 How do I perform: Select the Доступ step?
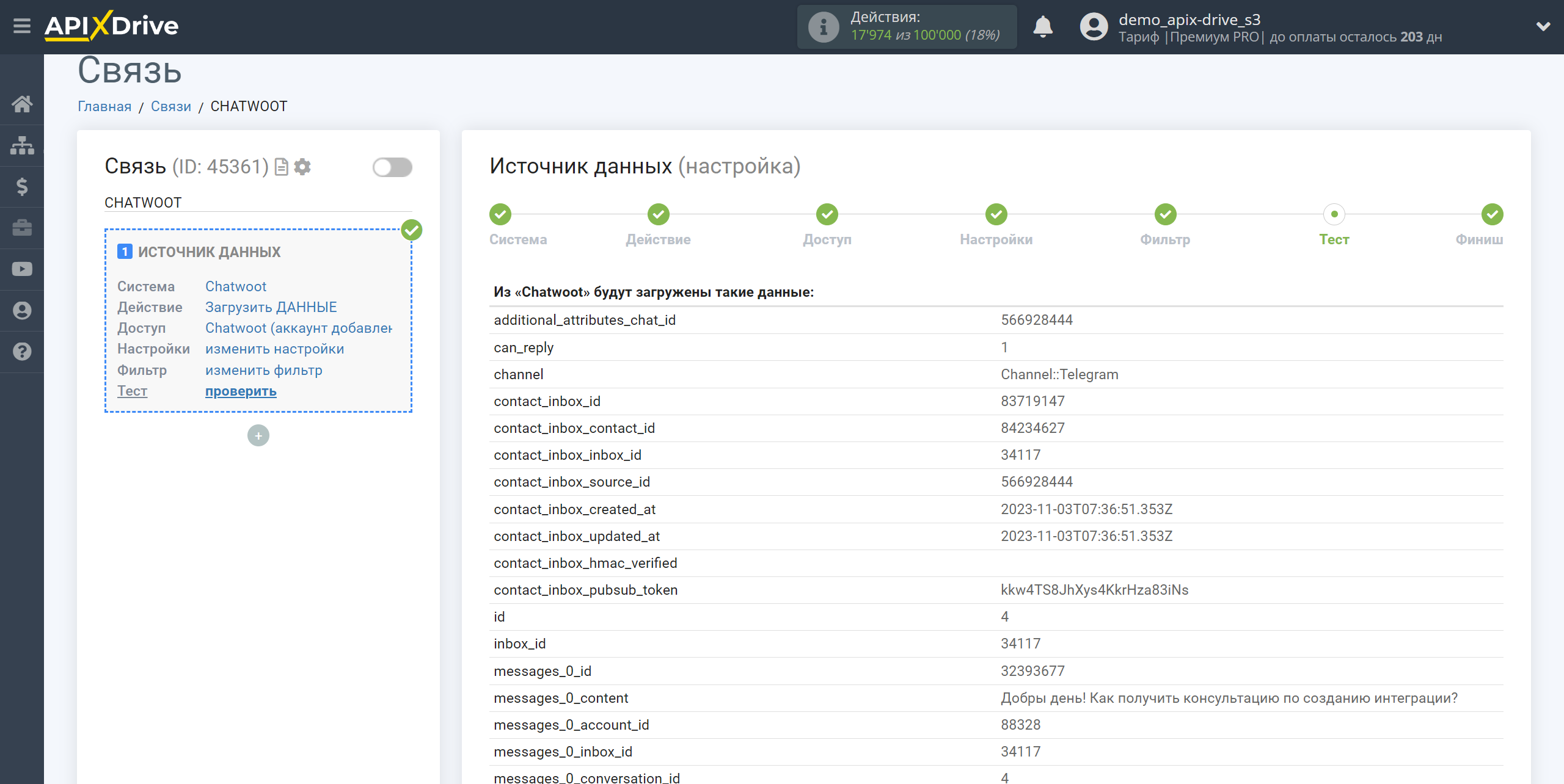[827, 225]
